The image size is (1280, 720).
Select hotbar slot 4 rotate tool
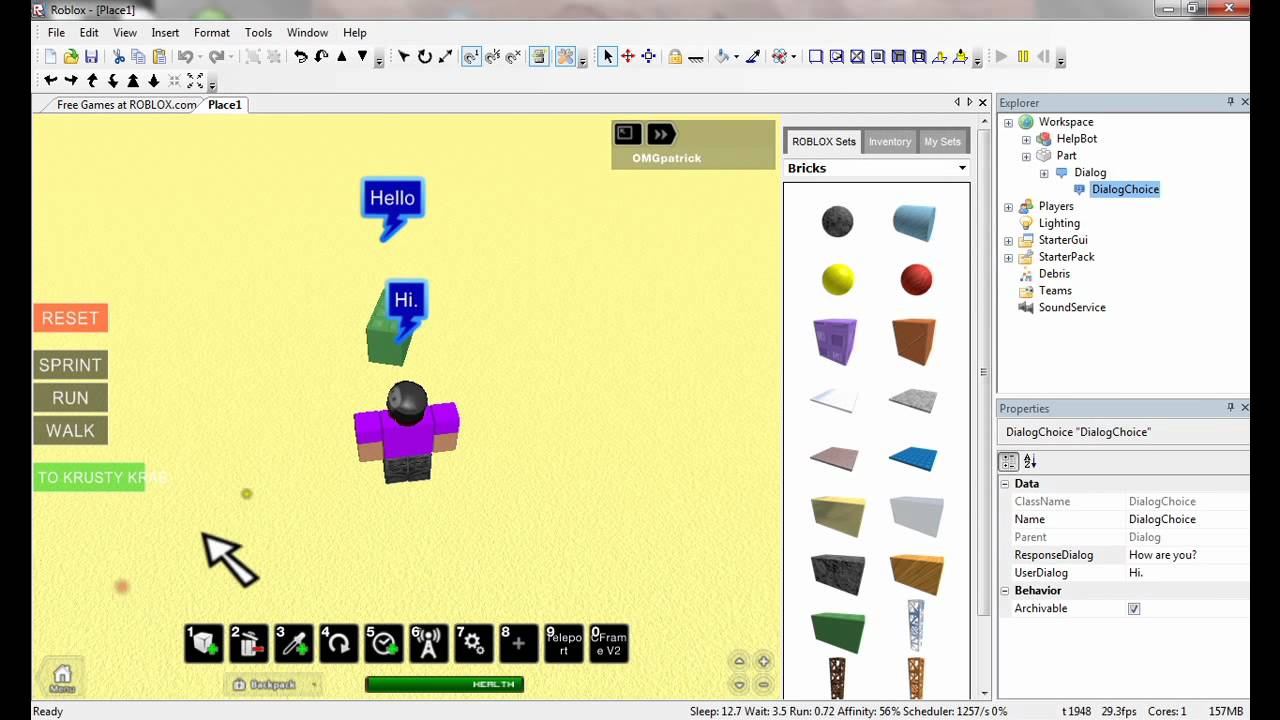[339, 643]
